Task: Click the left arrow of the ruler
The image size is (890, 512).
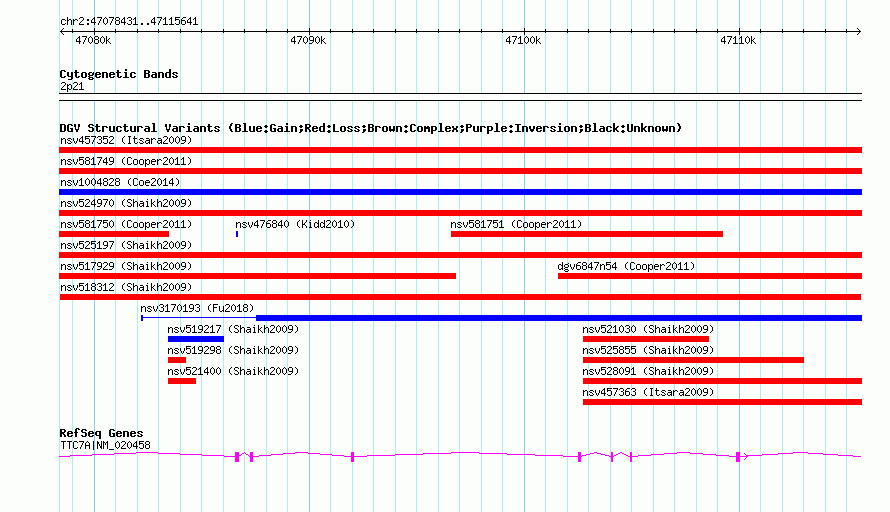Action: (x=62, y=31)
